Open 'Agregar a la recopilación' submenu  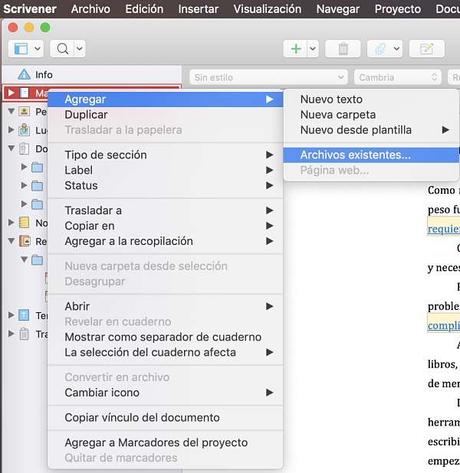point(166,241)
